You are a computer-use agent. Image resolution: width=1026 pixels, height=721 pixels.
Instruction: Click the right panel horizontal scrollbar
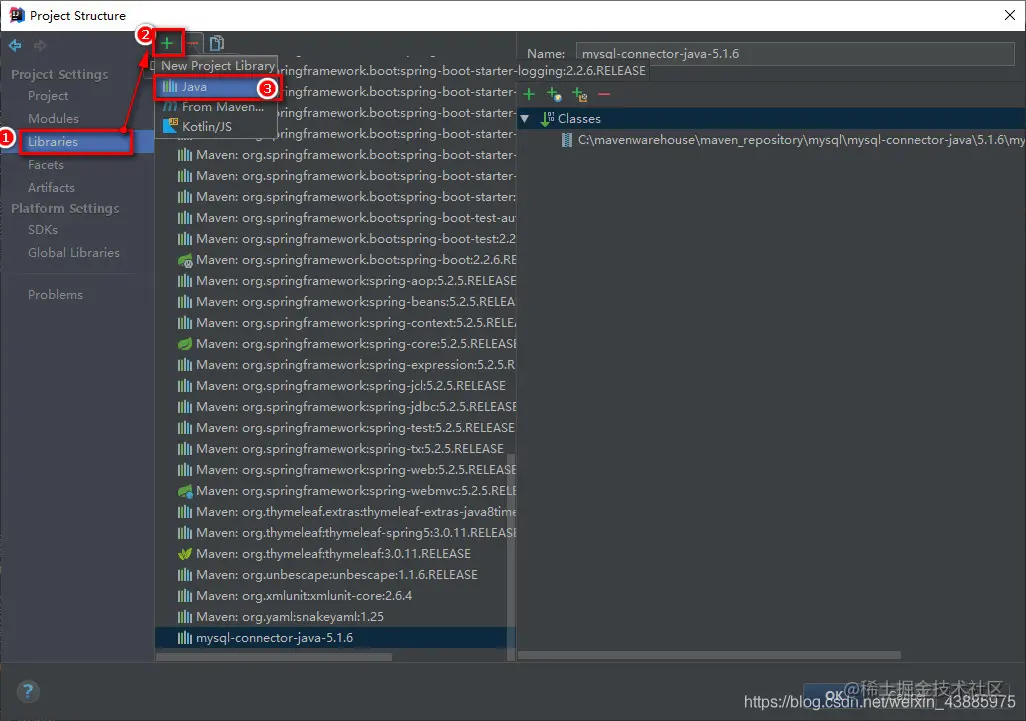(709, 655)
